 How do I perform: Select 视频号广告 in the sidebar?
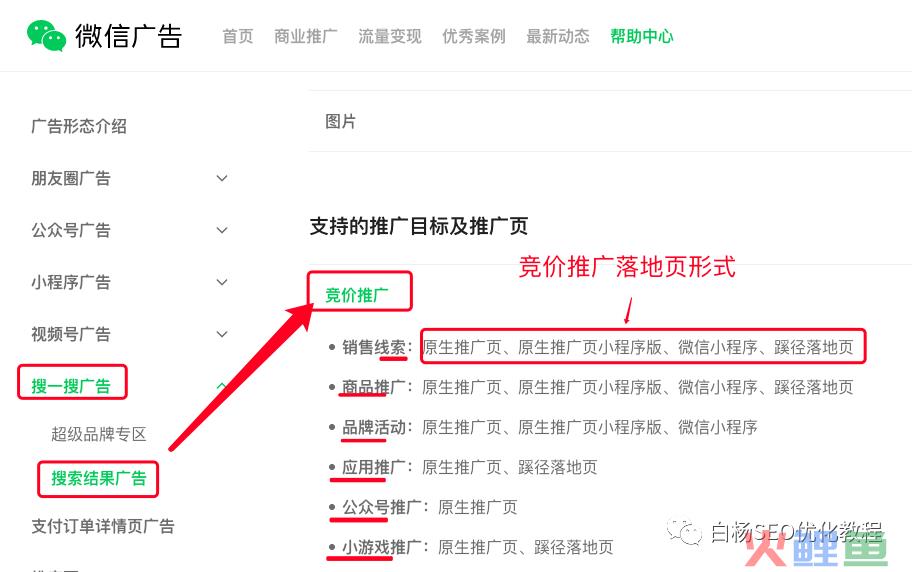[x=71, y=334]
